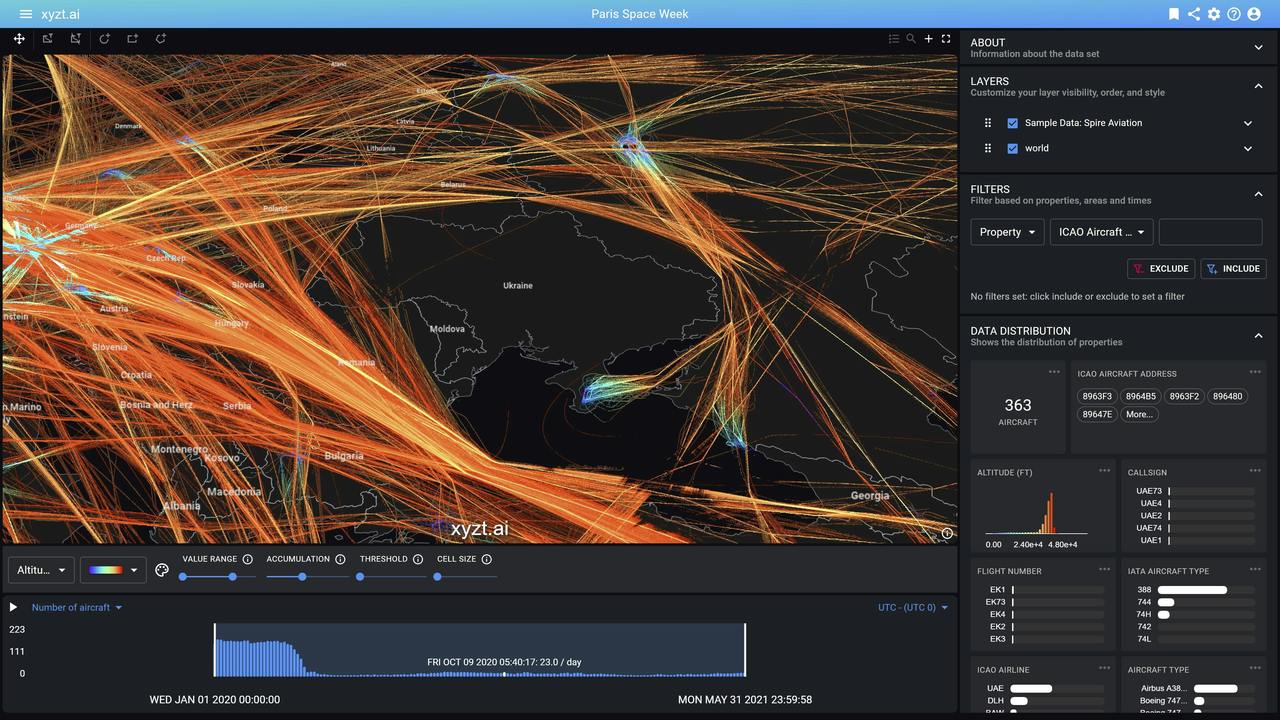Toggle fullscreen map view

pyautogui.click(x=946, y=39)
